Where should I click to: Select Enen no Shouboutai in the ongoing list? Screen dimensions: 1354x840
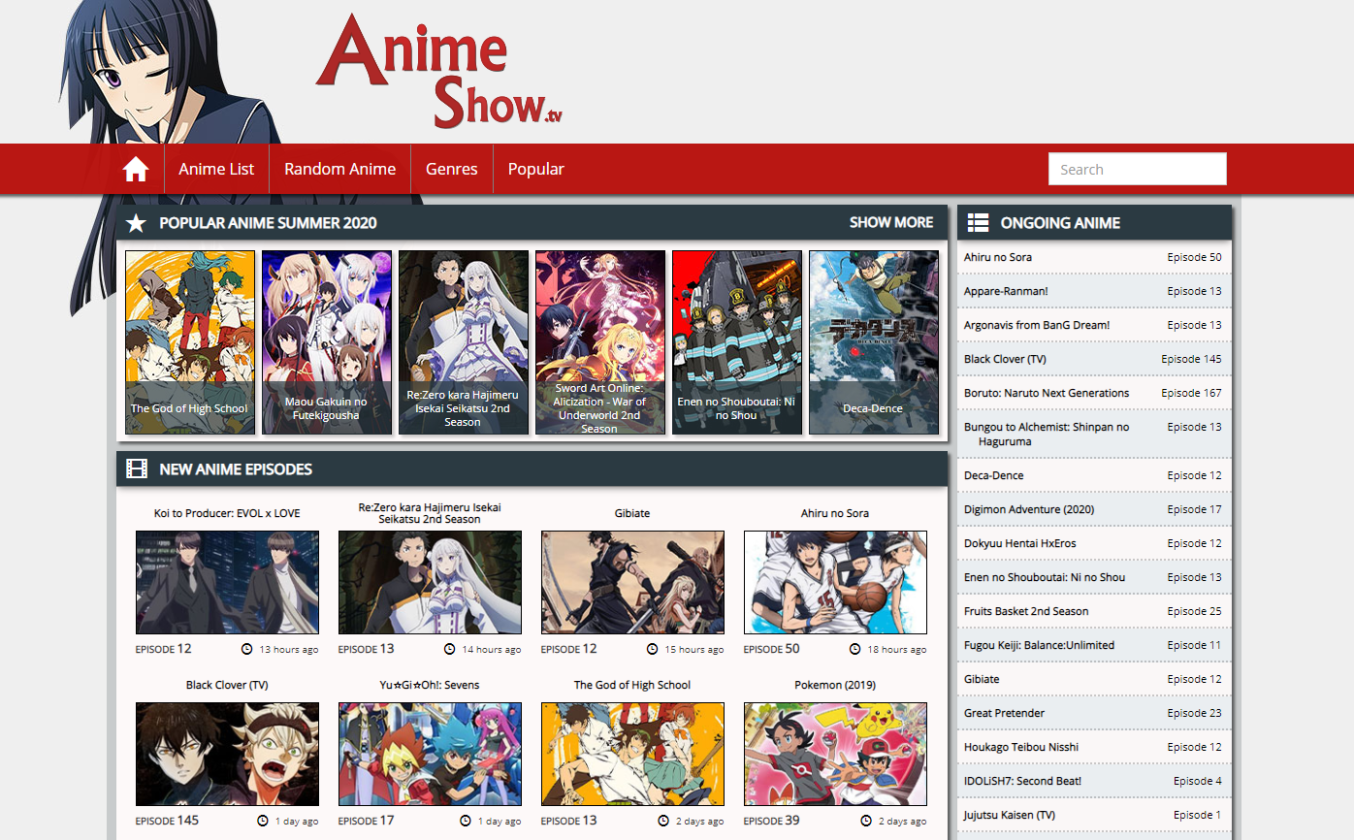click(x=1044, y=577)
